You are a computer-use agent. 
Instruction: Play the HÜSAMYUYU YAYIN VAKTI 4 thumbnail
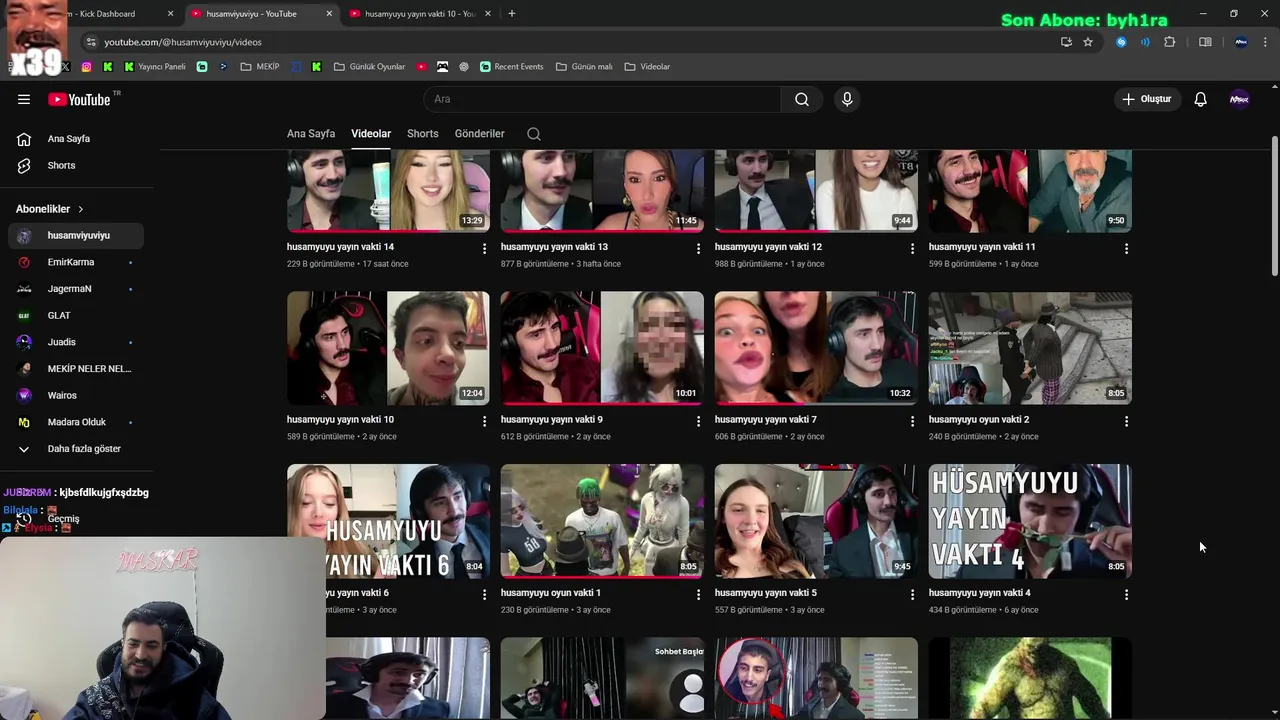click(x=1030, y=521)
